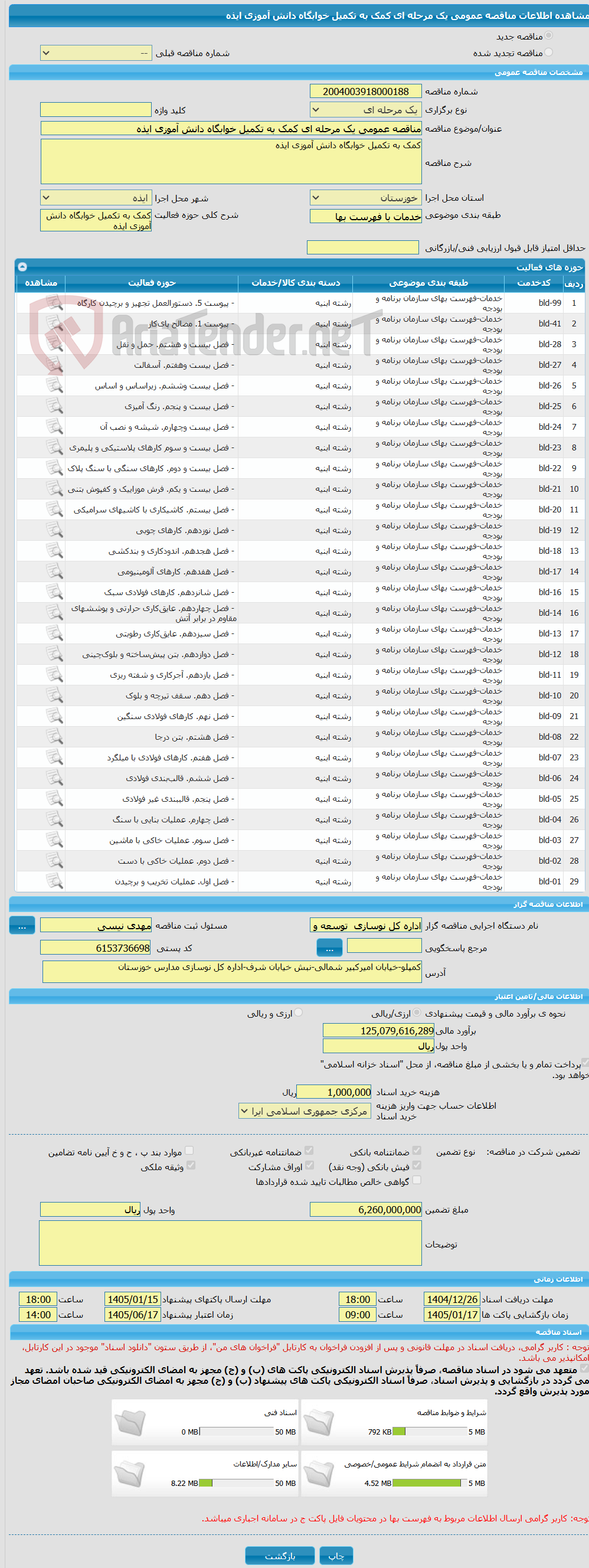Open the متن قرارداد folder icon

pyautogui.click(x=319, y=1474)
